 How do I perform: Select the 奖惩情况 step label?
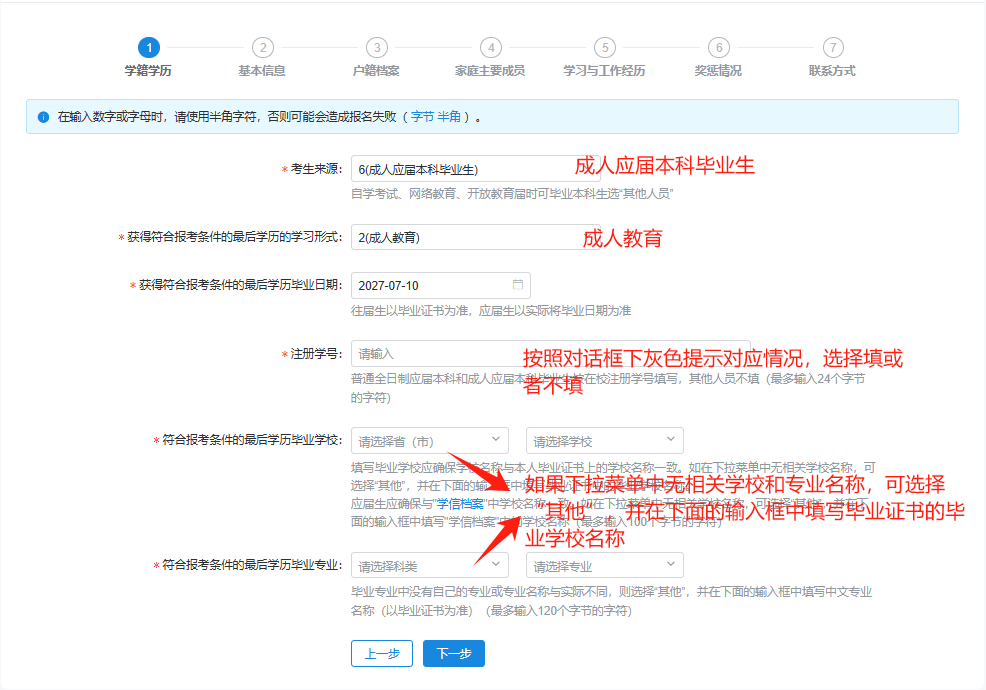pos(718,70)
